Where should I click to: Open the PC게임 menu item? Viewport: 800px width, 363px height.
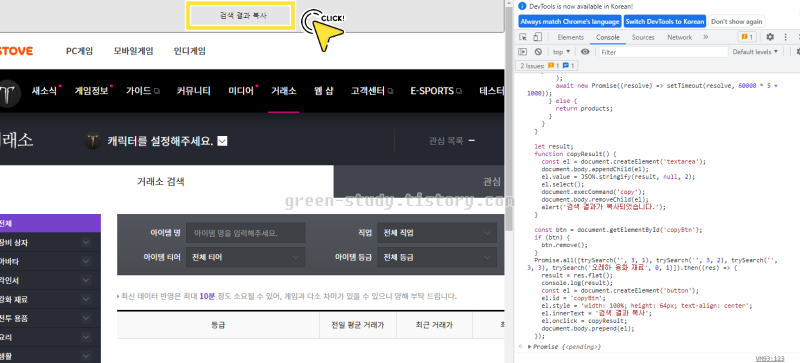(80, 51)
